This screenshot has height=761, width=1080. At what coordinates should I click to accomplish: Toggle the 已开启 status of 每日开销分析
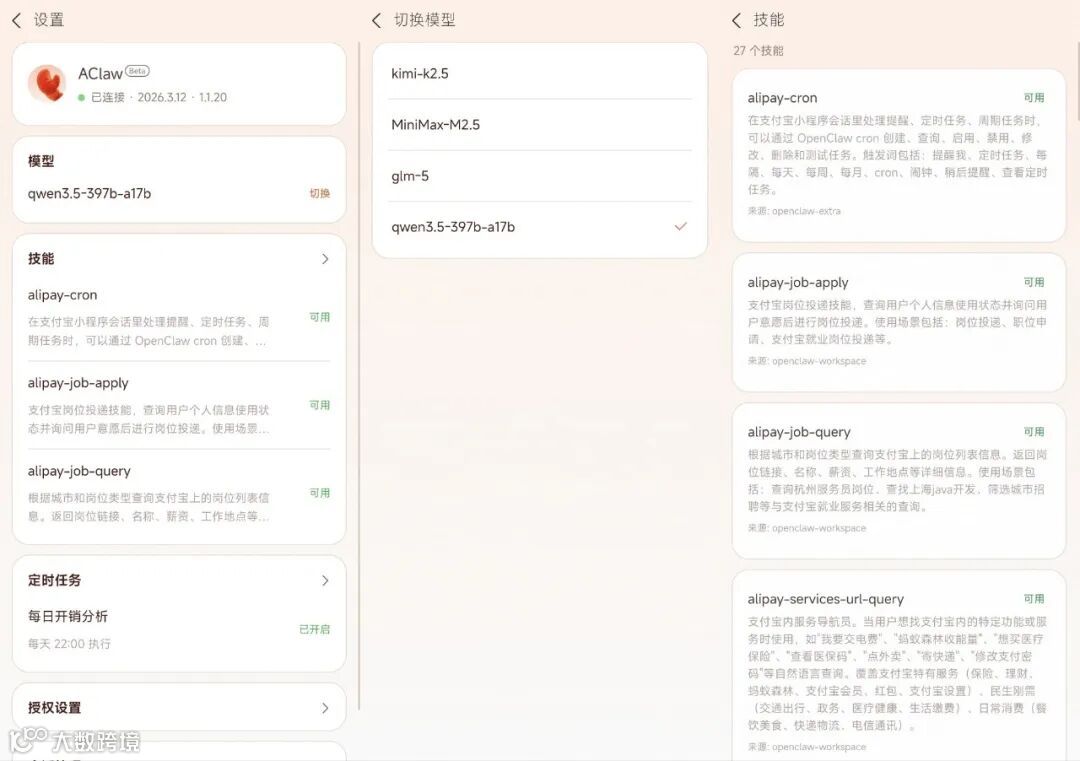point(315,629)
